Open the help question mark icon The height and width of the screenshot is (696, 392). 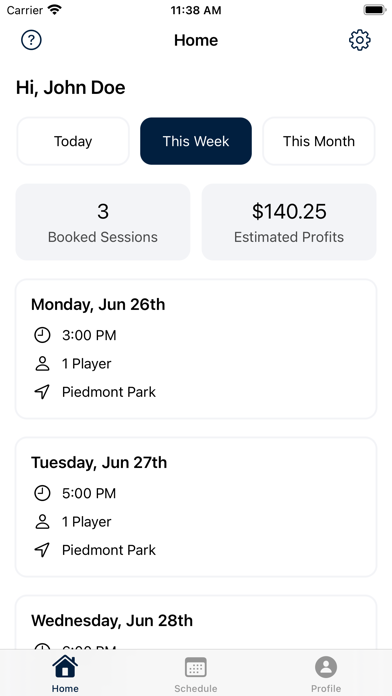pyautogui.click(x=31, y=40)
